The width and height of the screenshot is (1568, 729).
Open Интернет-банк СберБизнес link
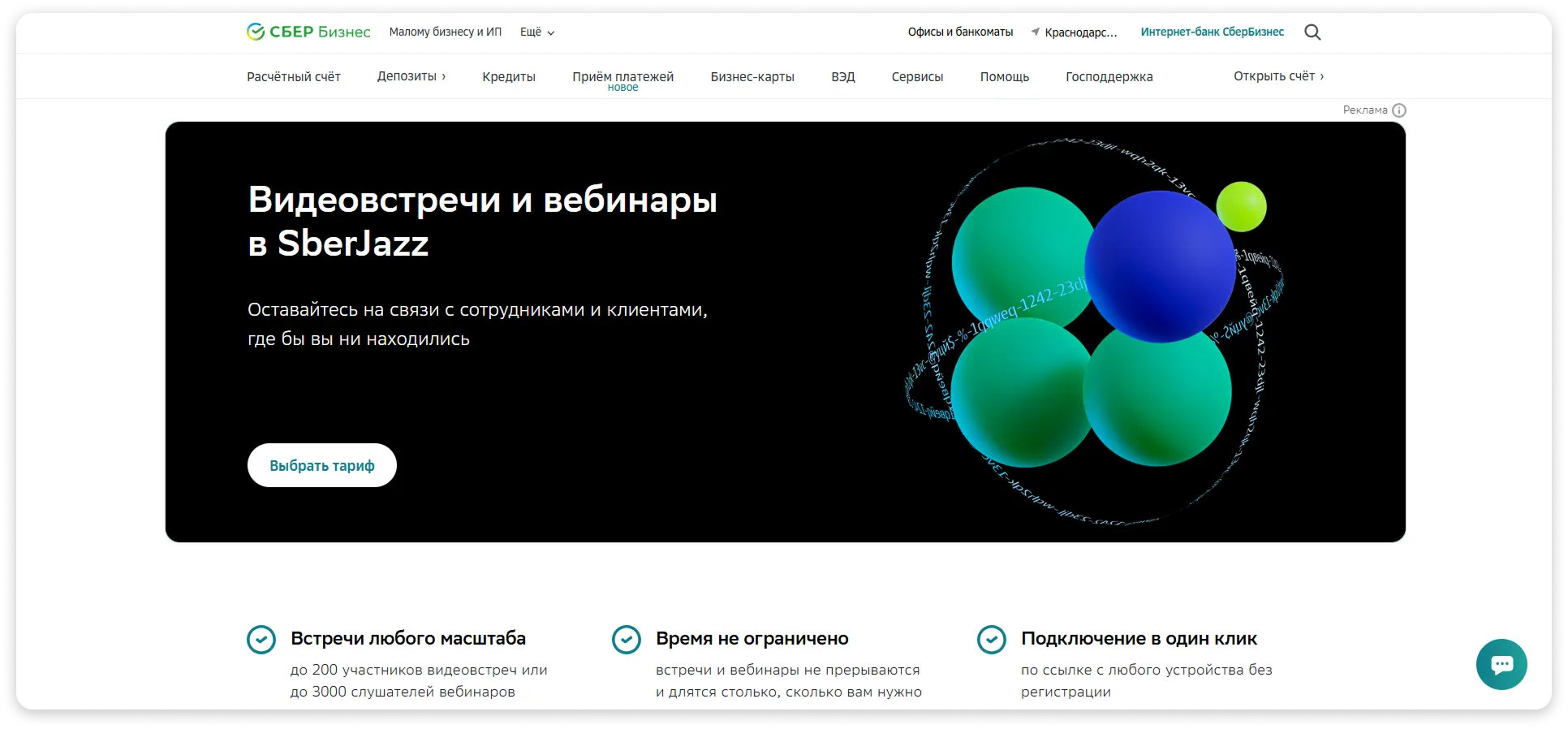[x=1213, y=32]
